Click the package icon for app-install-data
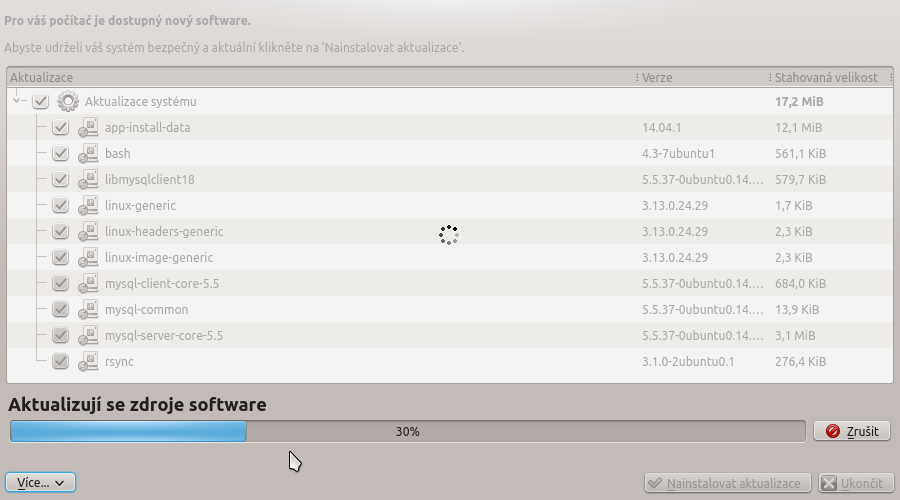 [88, 127]
